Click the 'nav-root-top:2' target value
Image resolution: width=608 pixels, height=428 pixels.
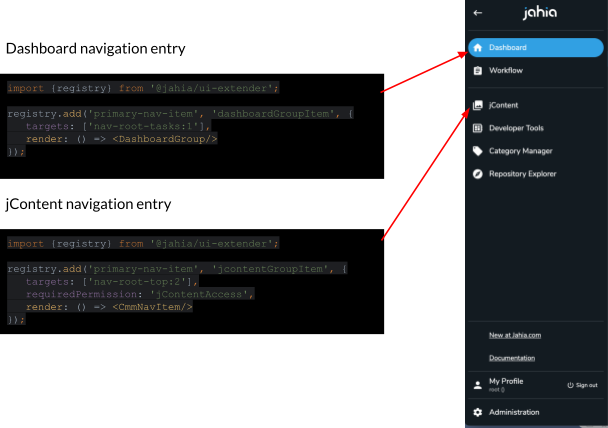pos(137,281)
